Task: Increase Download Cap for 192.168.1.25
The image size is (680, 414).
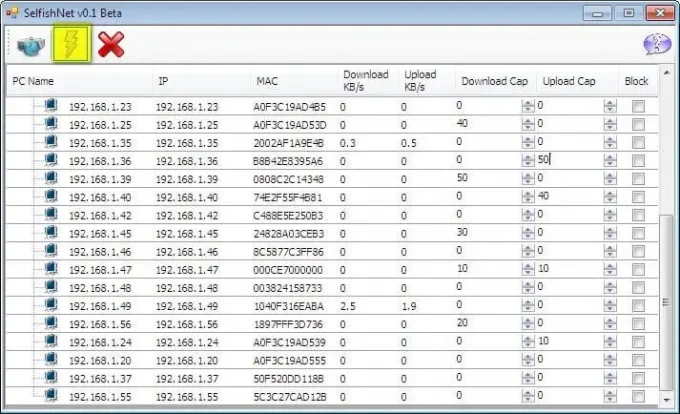Action: pyautogui.click(x=527, y=120)
